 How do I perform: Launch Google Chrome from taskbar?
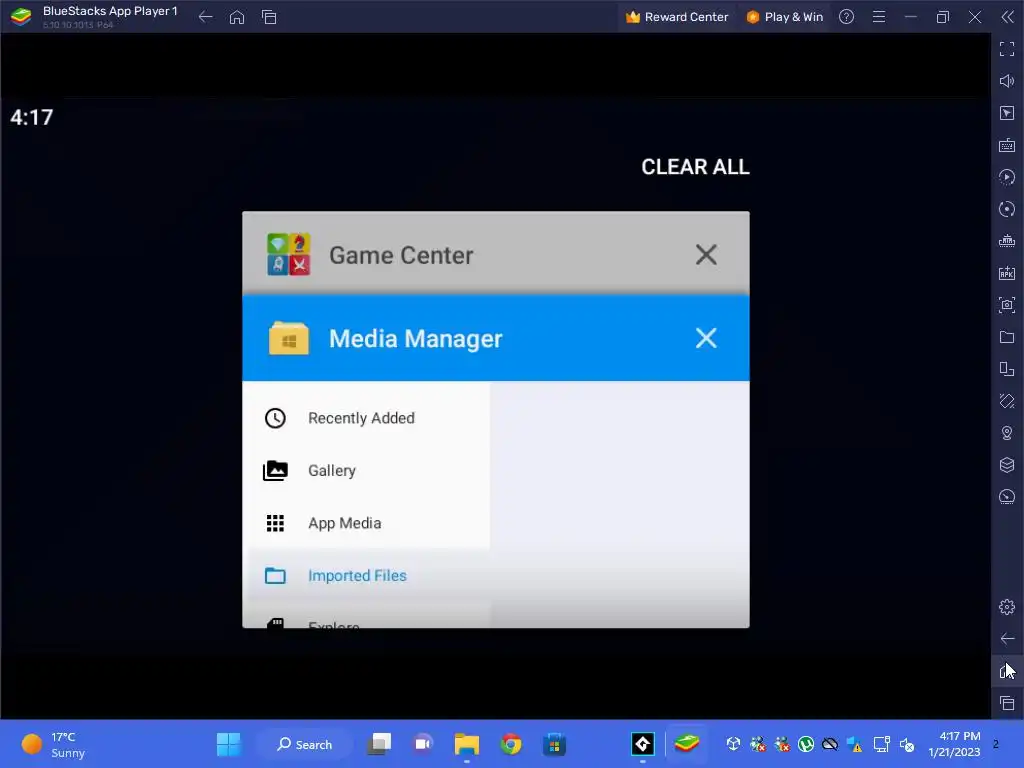511,744
